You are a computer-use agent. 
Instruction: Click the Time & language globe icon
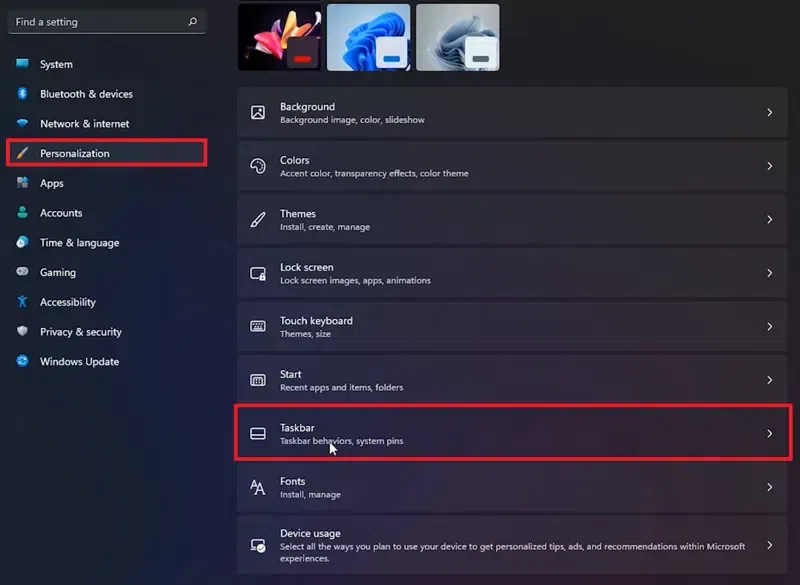click(22, 242)
